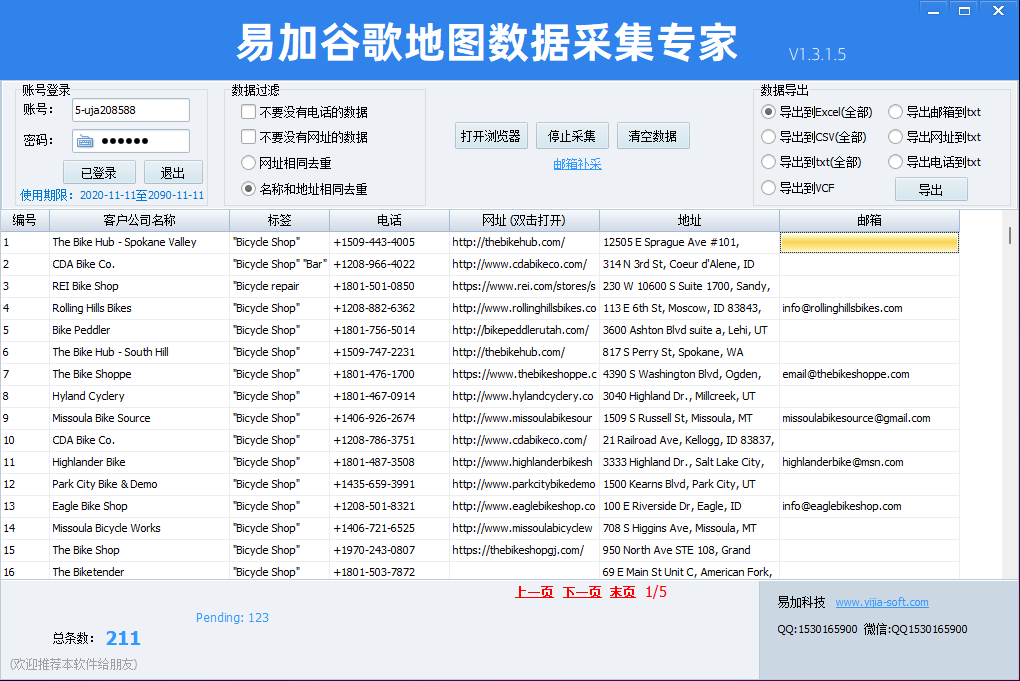Click the total count 211 value
The width and height of the screenshot is (1020, 681).
[123, 638]
